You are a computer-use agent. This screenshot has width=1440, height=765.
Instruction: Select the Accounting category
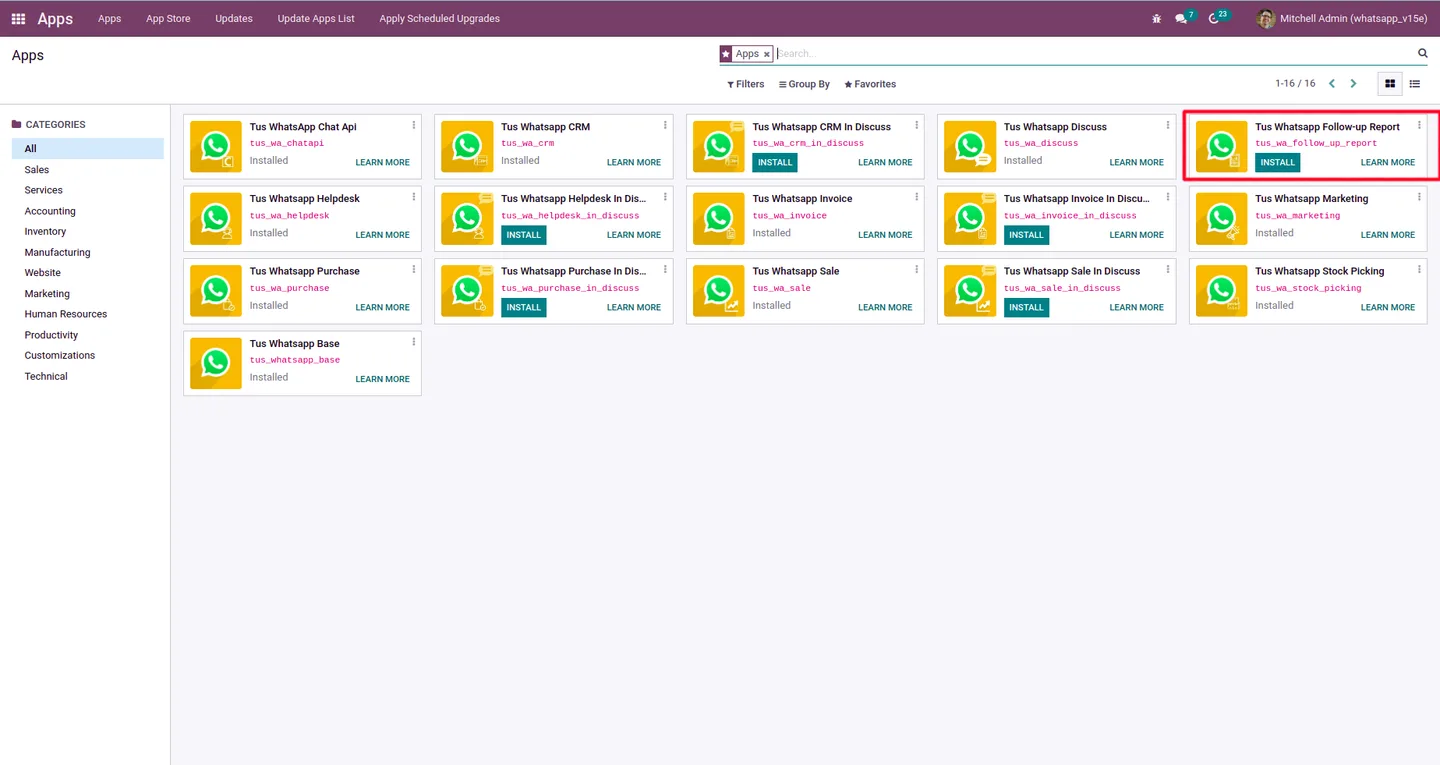tap(88, 211)
